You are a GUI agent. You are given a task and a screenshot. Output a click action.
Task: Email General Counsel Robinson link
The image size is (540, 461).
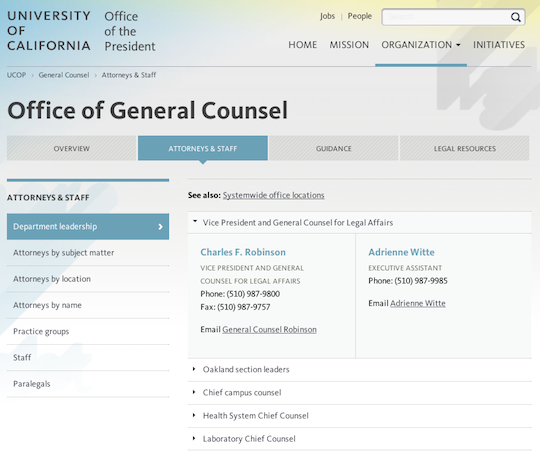[269, 329]
